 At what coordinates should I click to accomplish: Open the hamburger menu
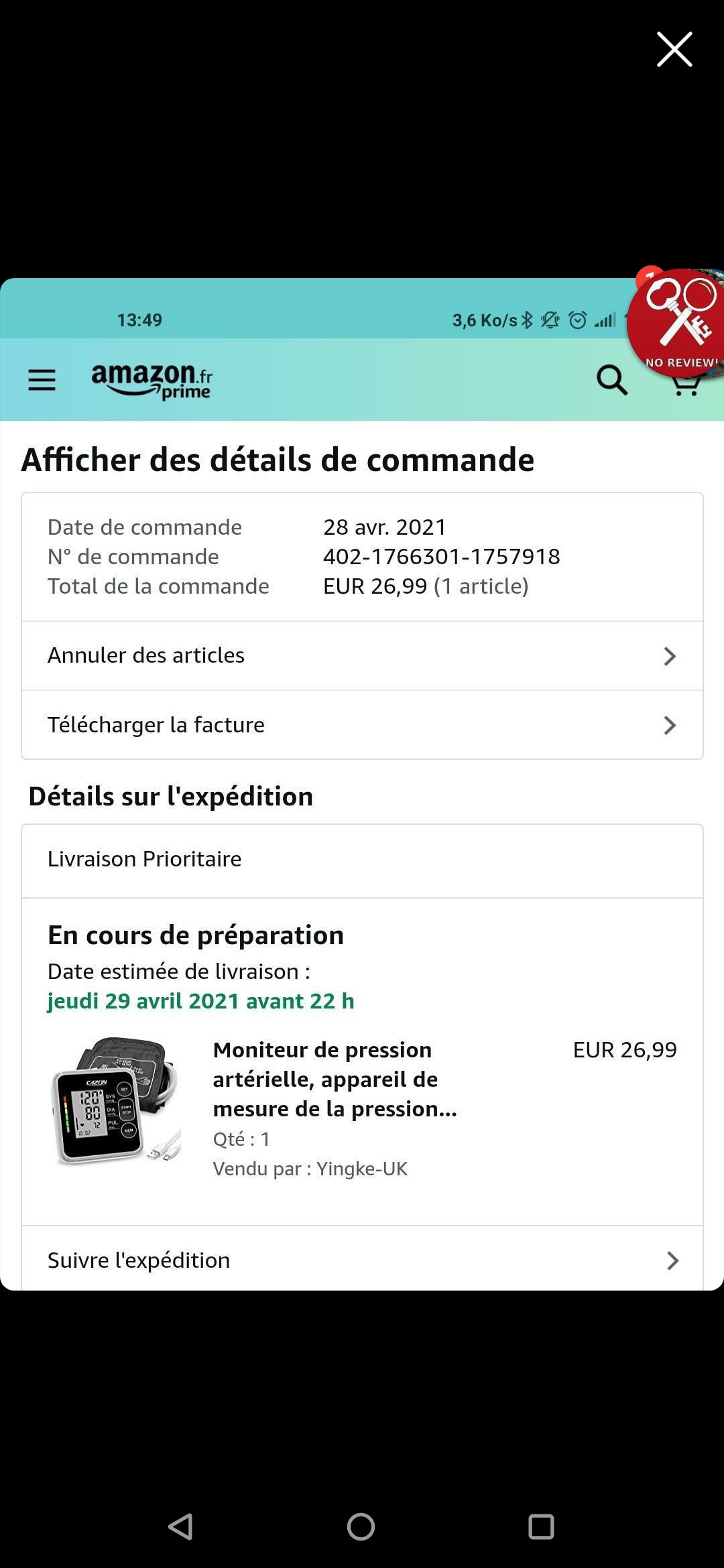(42, 380)
